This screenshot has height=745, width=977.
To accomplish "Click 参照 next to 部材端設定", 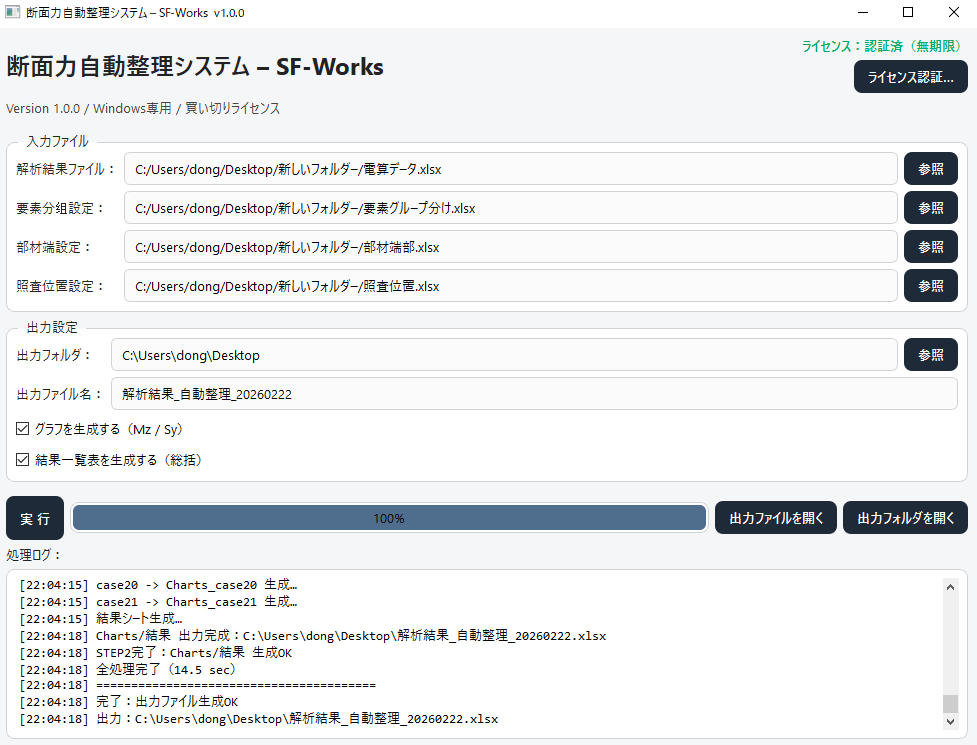I will (930, 247).
